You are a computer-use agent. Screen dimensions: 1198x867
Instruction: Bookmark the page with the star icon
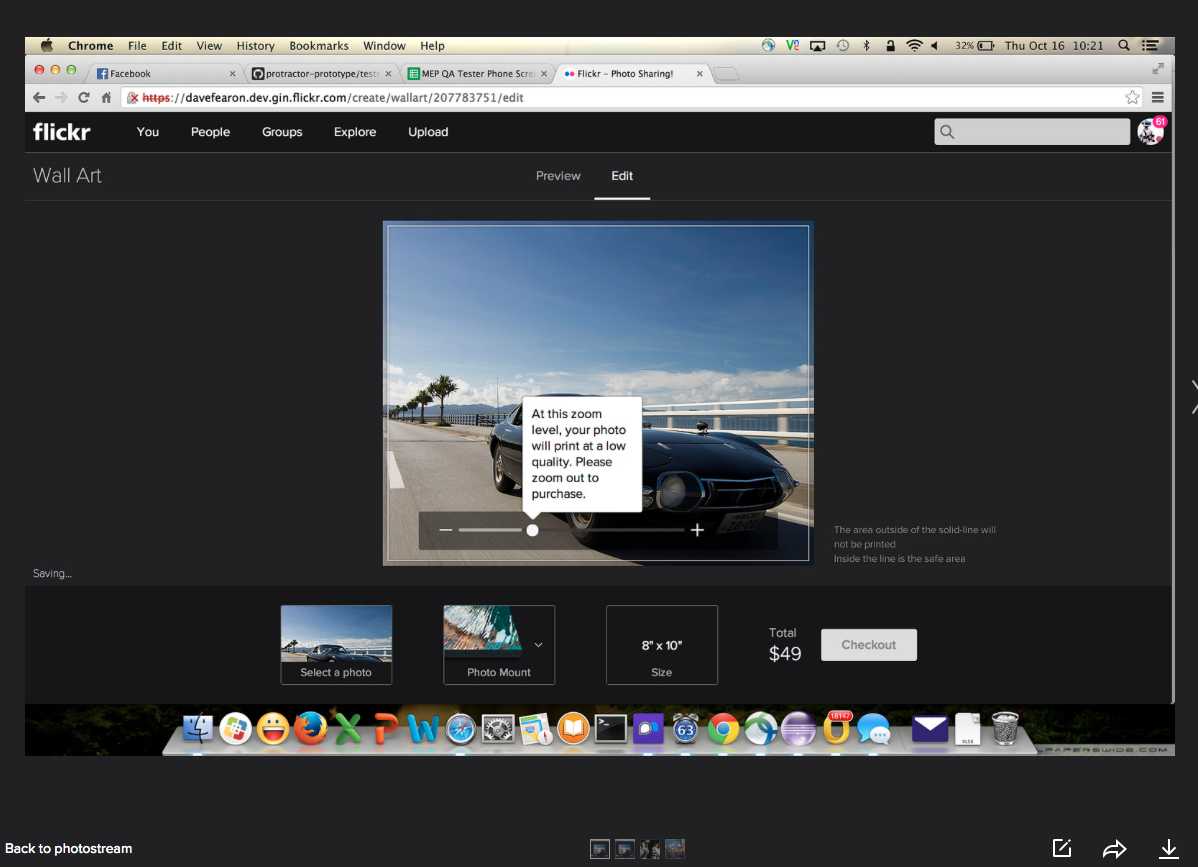point(1132,98)
